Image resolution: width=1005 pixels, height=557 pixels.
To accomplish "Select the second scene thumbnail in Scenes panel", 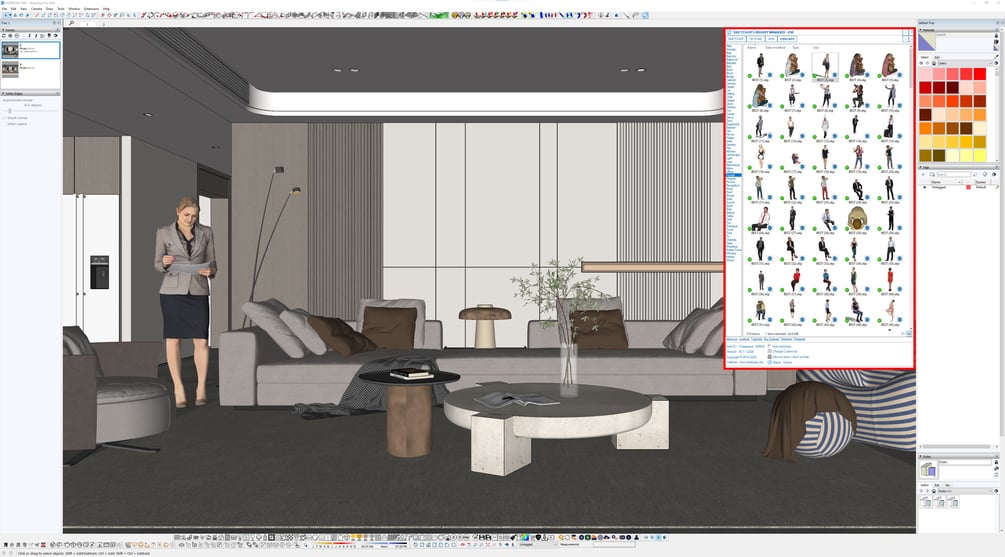I will 10,69.
